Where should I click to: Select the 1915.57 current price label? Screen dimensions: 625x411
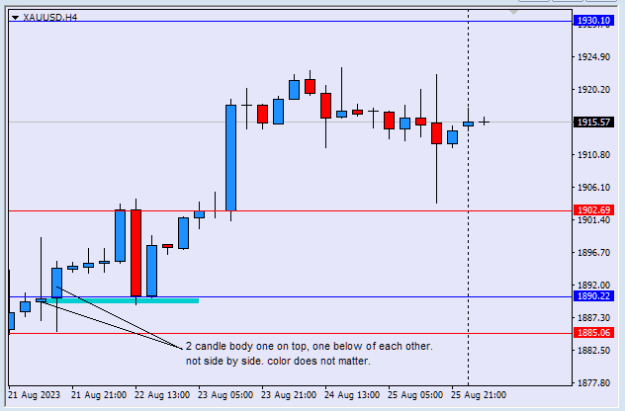(594, 122)
